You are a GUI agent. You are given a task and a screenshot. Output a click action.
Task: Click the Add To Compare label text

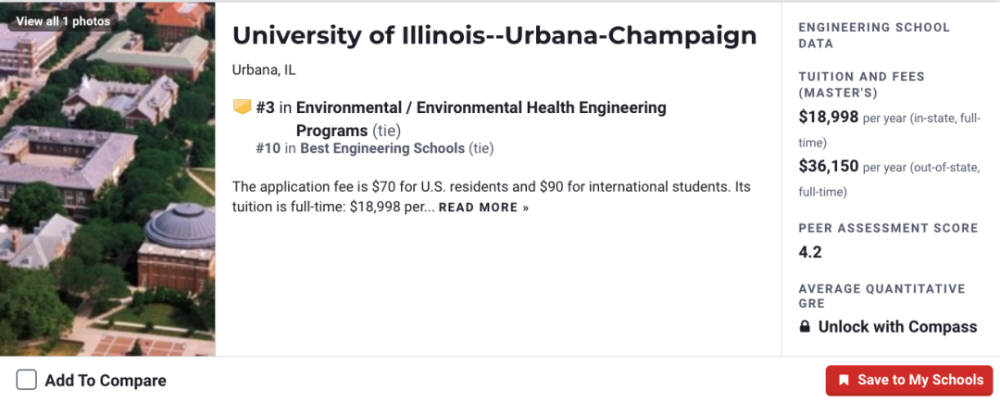pyautogui.click(x=105, y=380)
